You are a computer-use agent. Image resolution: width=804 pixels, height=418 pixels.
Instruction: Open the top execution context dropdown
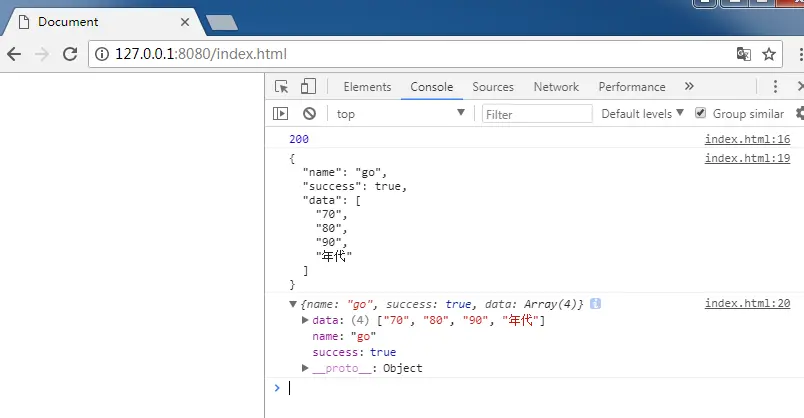[x=400, y=114]
